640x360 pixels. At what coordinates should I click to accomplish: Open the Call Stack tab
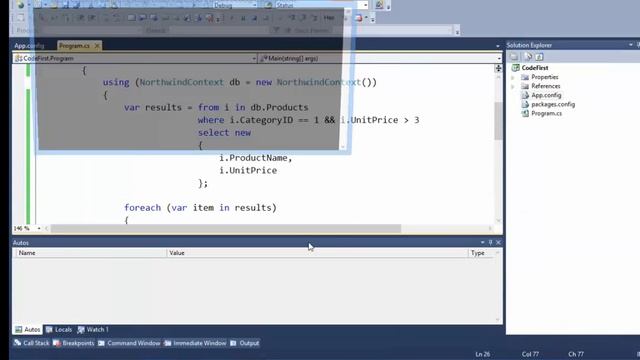point(31,343)
